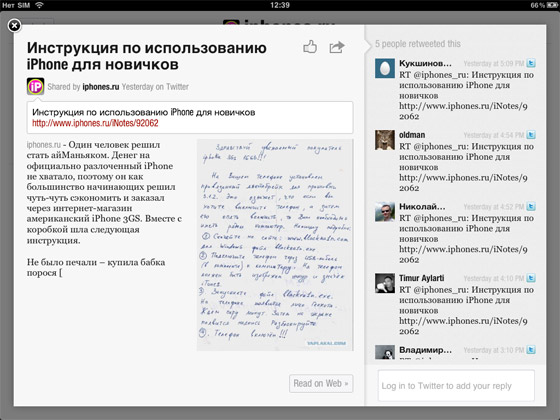Tap the 'Yesterday at 3:10 PM' timestamp
Screen dimensions: 560x420
494,350
